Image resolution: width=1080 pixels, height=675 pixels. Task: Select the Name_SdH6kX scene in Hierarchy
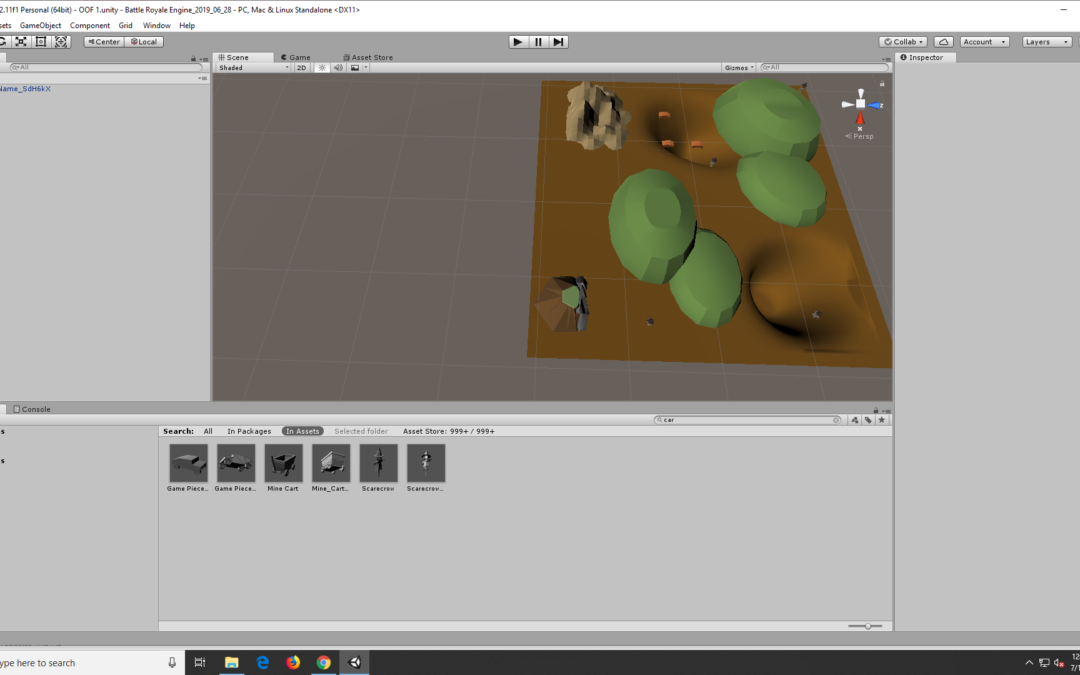[25, 89]
